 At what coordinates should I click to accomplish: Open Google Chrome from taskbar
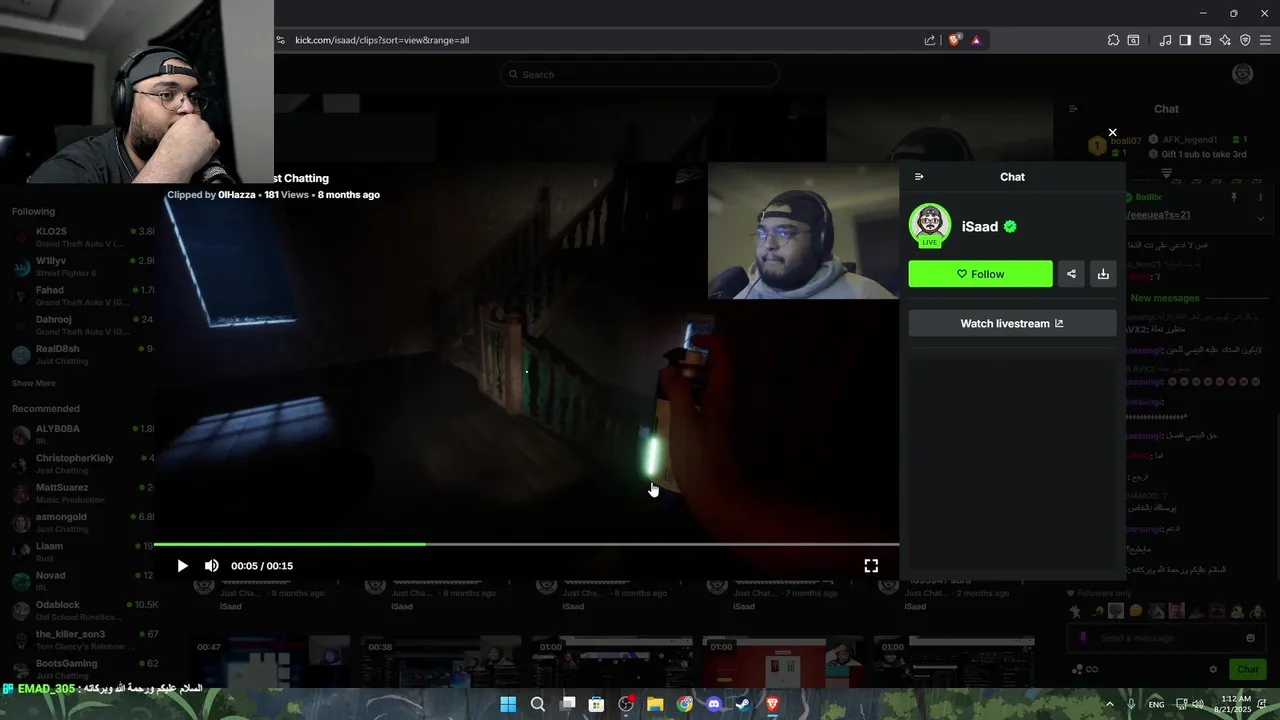(x=685, y=704)
